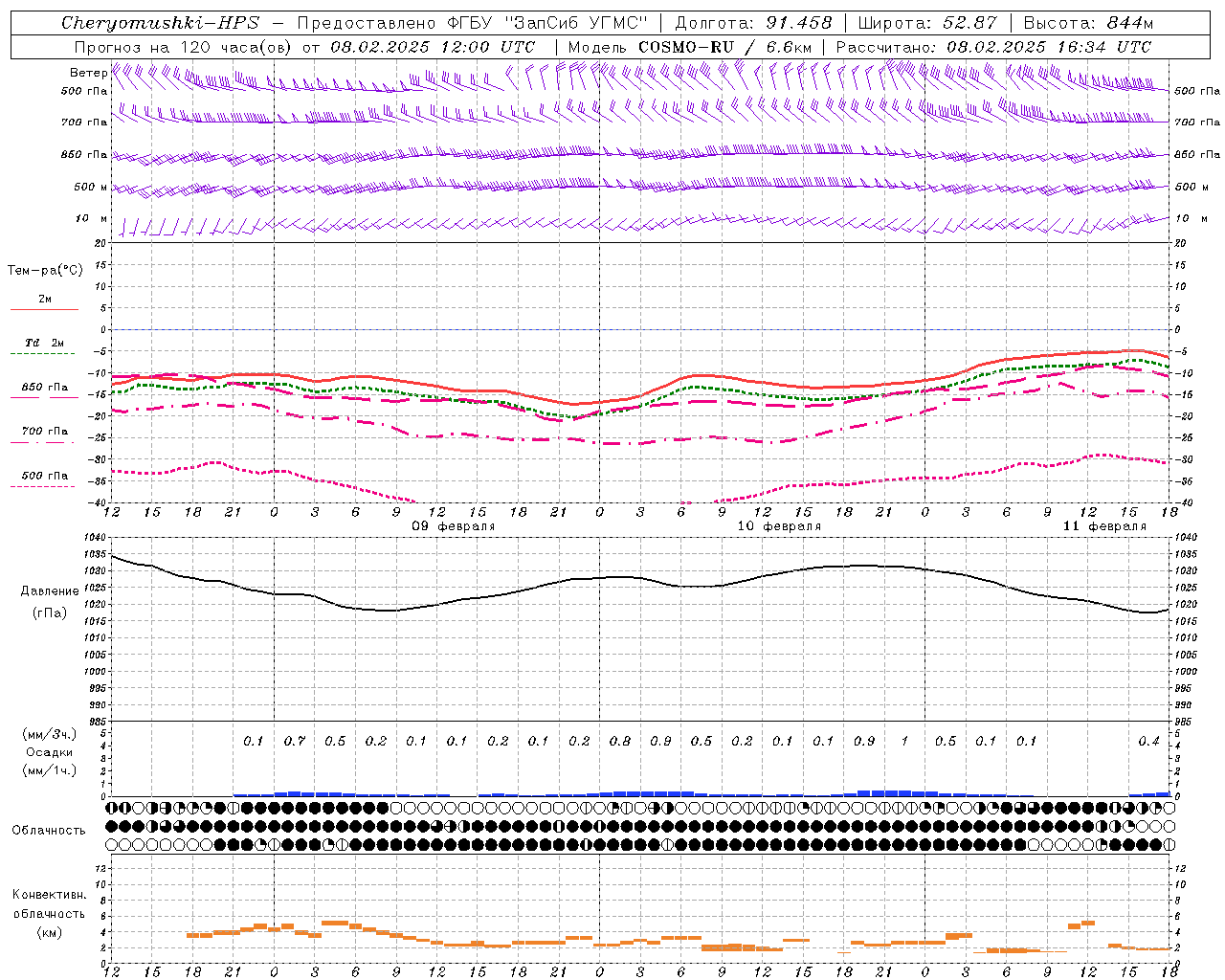Screen dimensions: 1225x980
Task: Select the 0.7 precipitation value
Action: 294,741
